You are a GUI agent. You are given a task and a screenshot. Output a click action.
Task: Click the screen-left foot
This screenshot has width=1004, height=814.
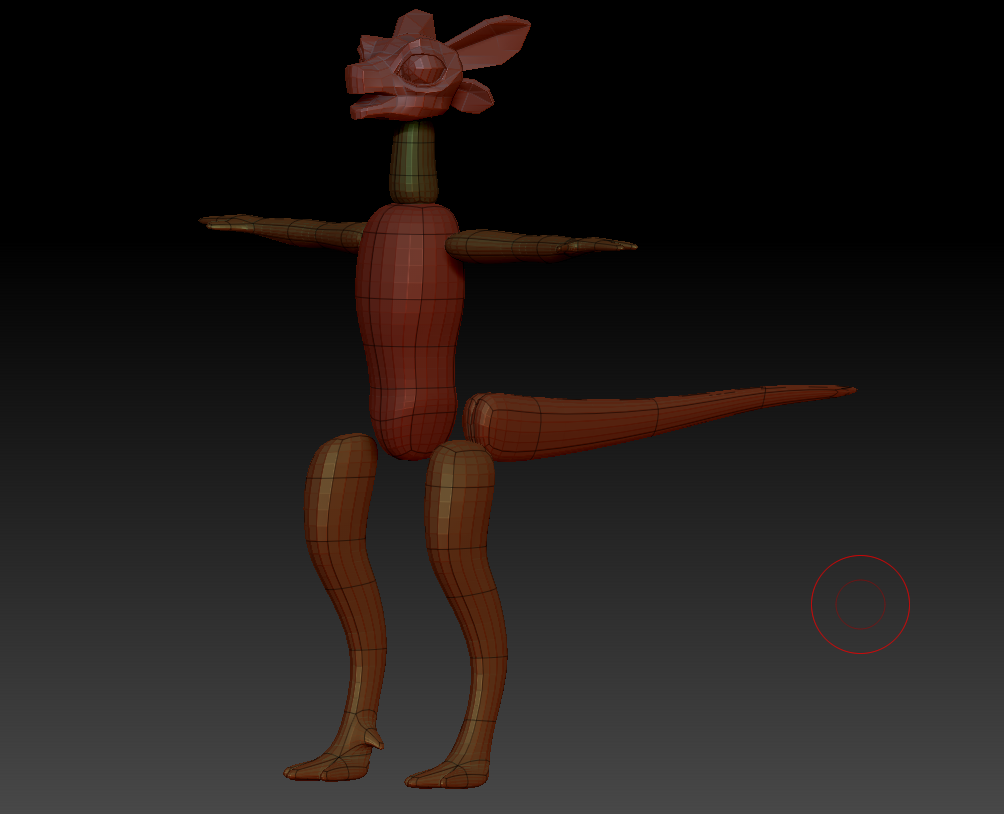(x=322, y=766)
